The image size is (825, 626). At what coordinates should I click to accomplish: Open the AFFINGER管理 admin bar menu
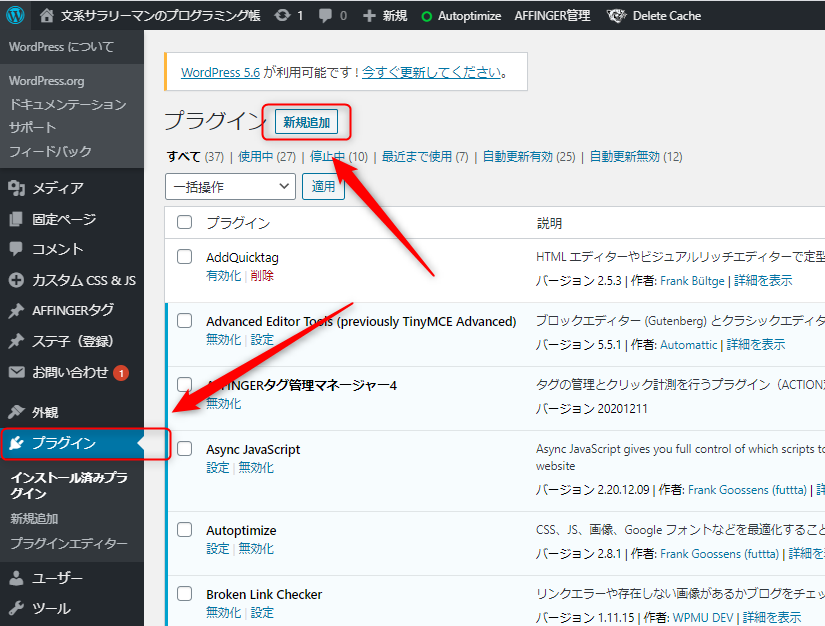coord(552,16)
